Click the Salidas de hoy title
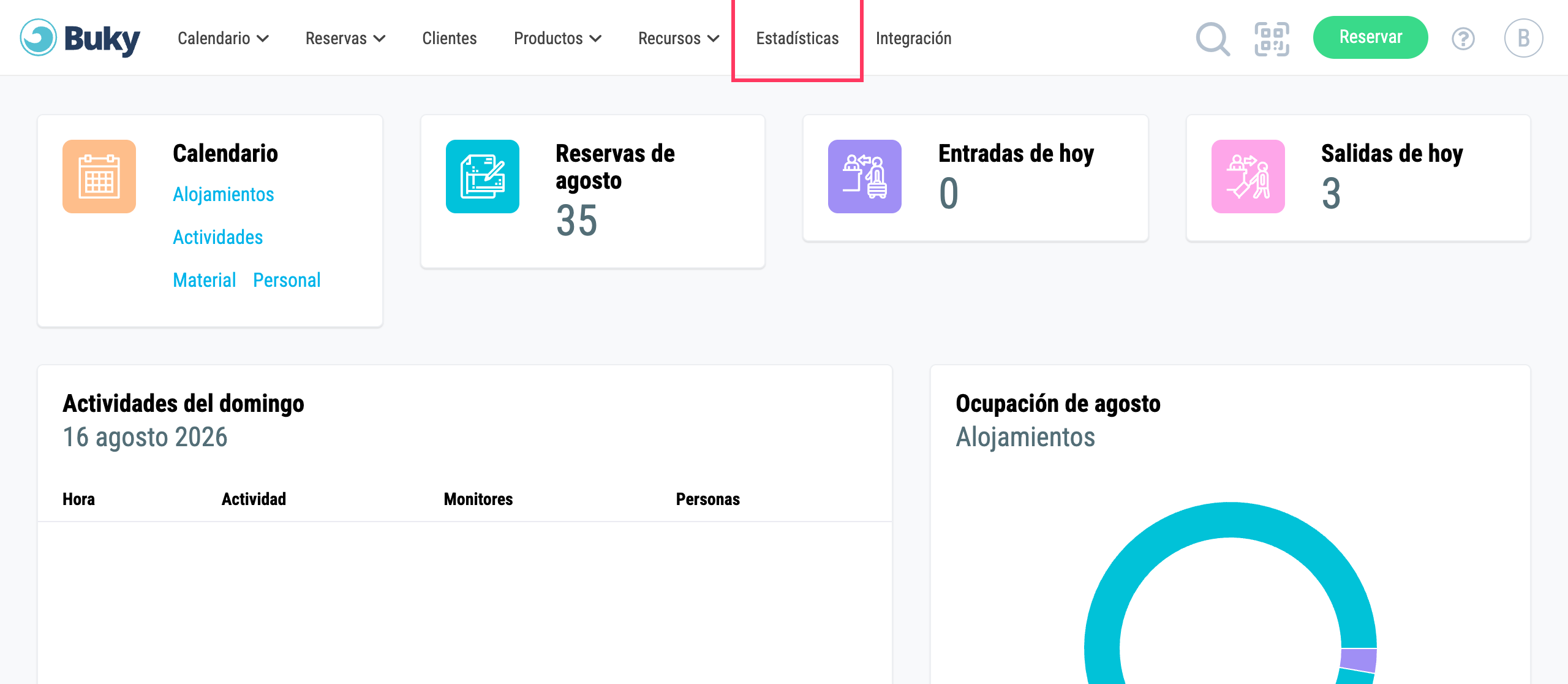The image size is (1568, 684). pyautogui.click(x=1392, y=153)
